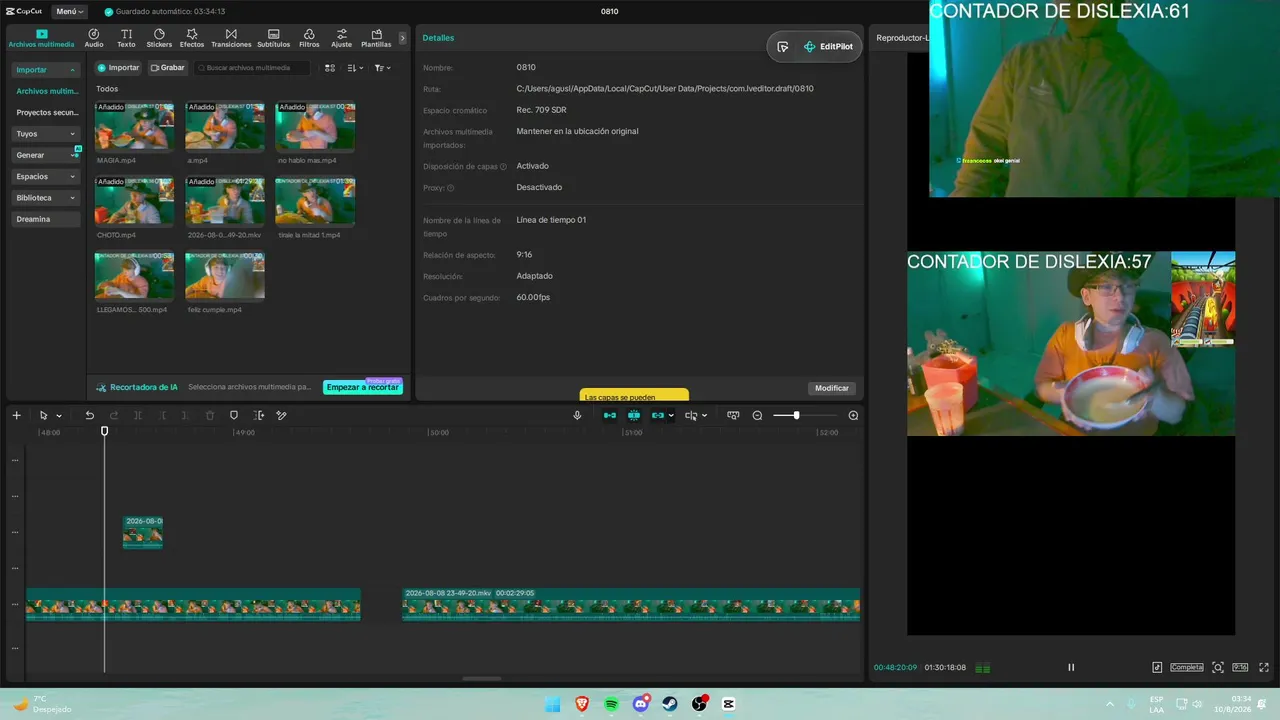
Task: Select the 'no hablo mas.mp4' thumbnail
Action: point(315,126)
